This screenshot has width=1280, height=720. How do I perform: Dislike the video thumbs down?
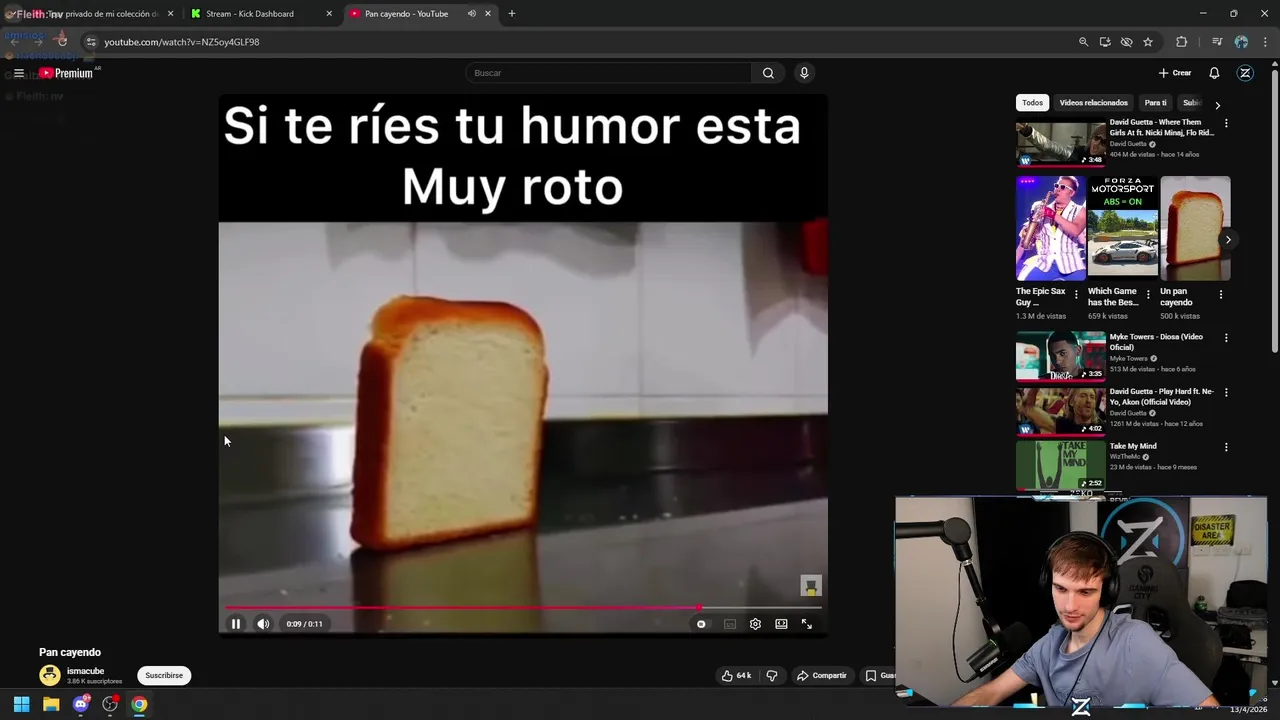point(772,676)
